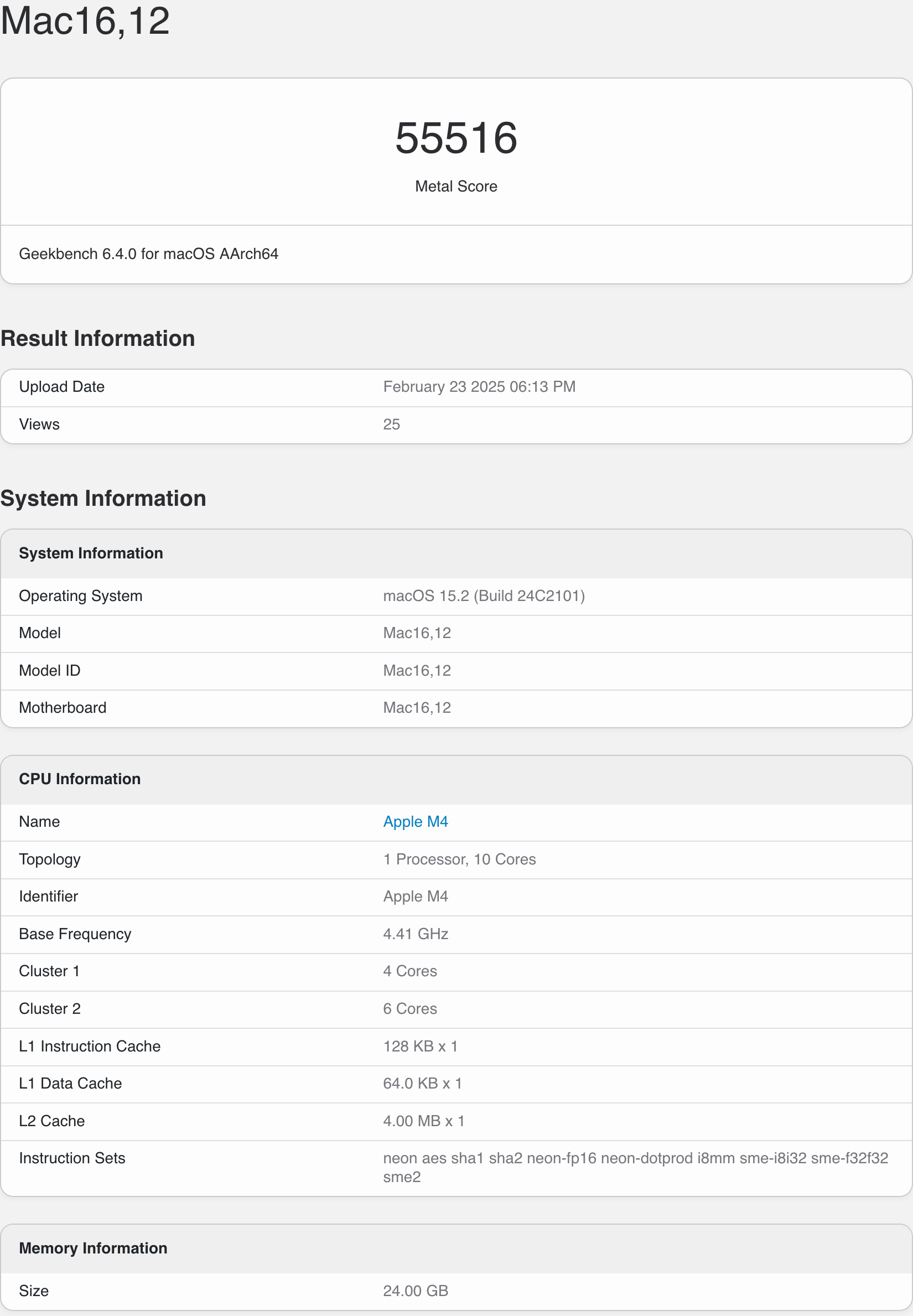The height and width of the screenshot is (1316, 913).
Task: Select the Model ID label
Action: click(x=50, y=671)
